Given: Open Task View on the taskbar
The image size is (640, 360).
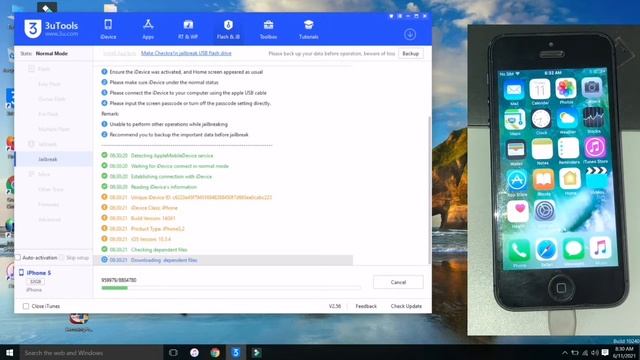Looking at the screenshot, I should click(173, 353).
